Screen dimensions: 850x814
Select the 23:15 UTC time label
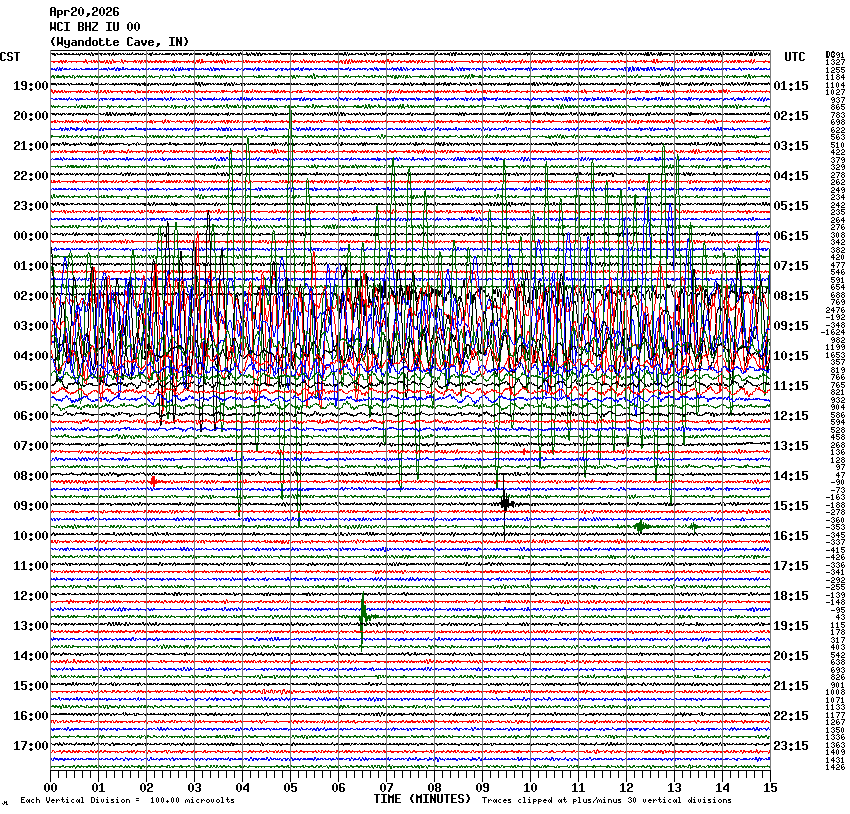pyautogui.click(x=791, y=746)
